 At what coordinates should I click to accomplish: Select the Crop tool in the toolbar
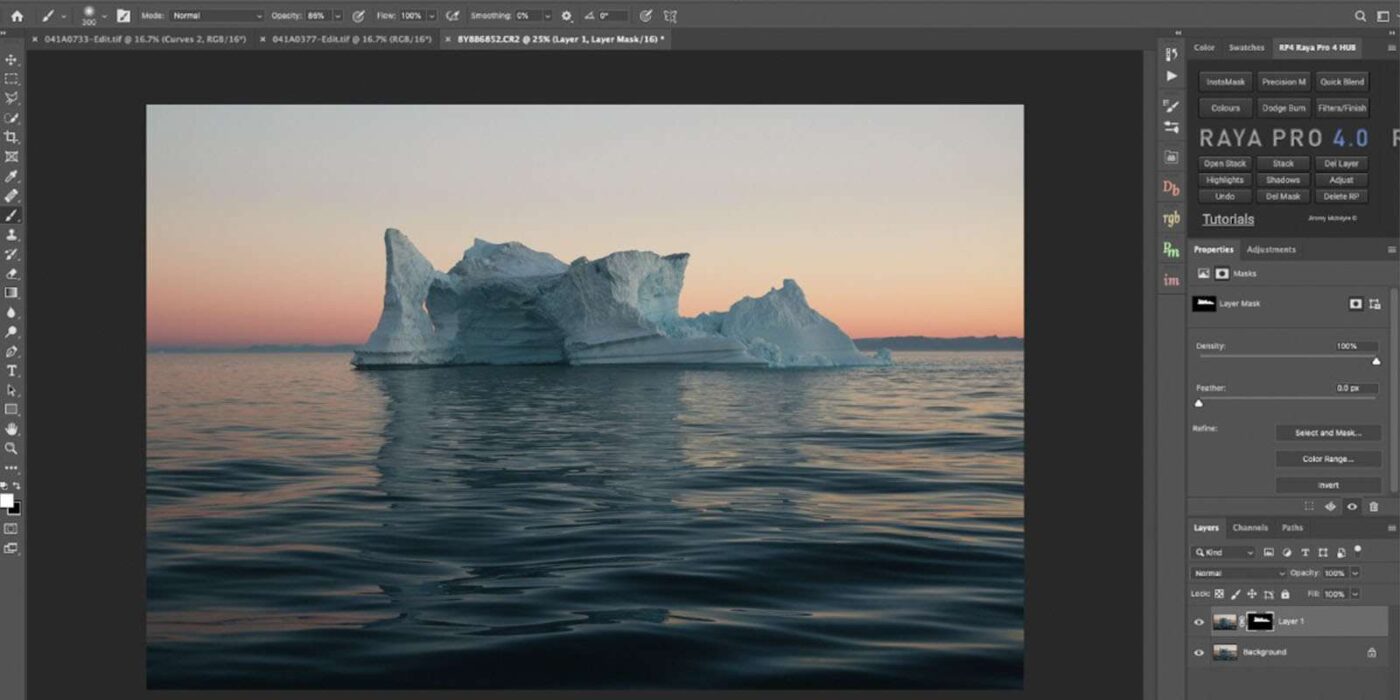(x=12, y=137)
